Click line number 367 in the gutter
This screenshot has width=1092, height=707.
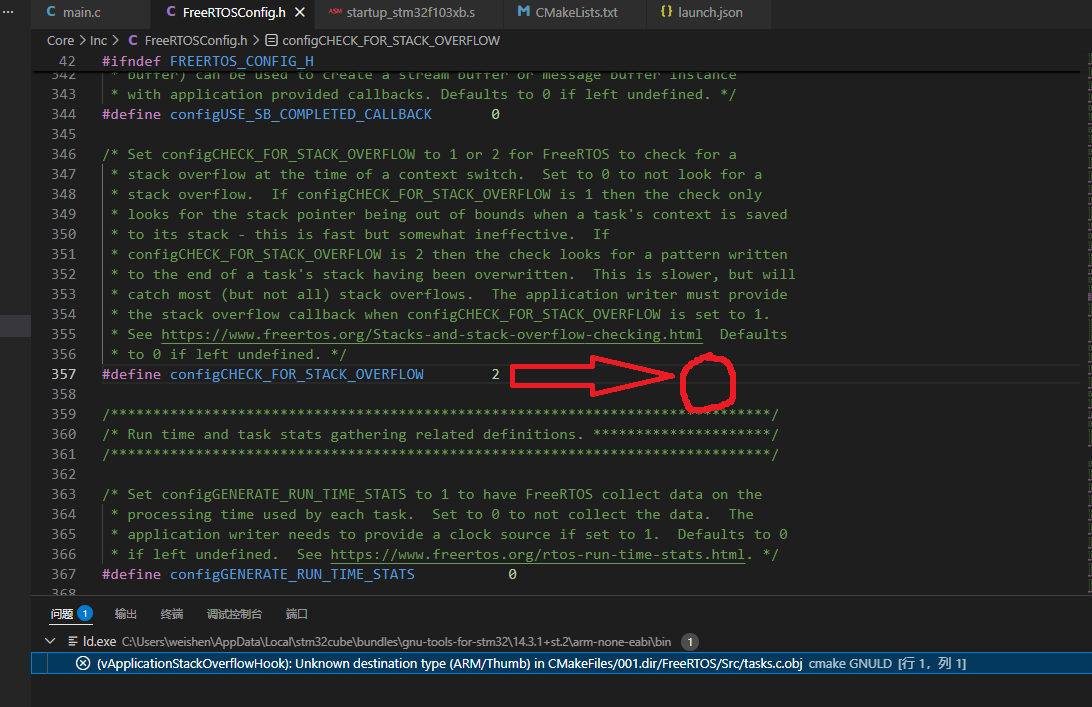click(63, 574)
